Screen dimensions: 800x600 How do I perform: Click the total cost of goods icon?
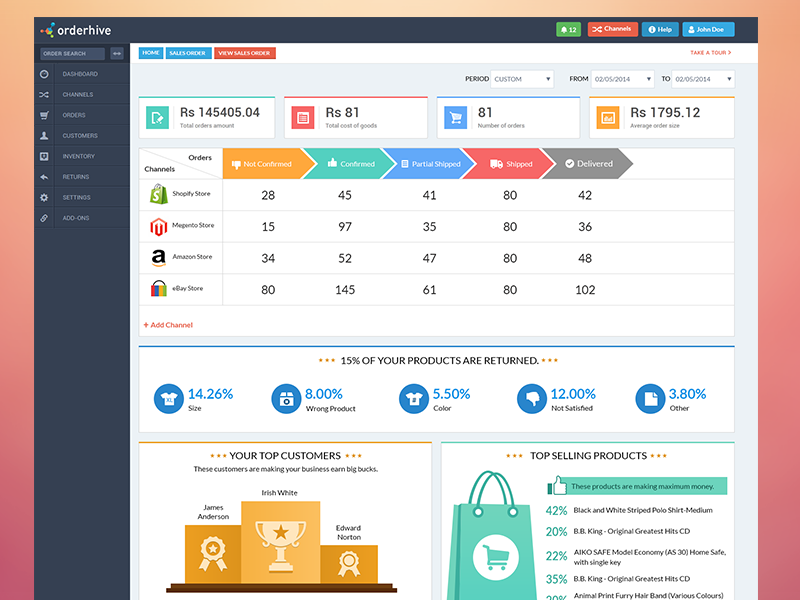pos(303,118)
